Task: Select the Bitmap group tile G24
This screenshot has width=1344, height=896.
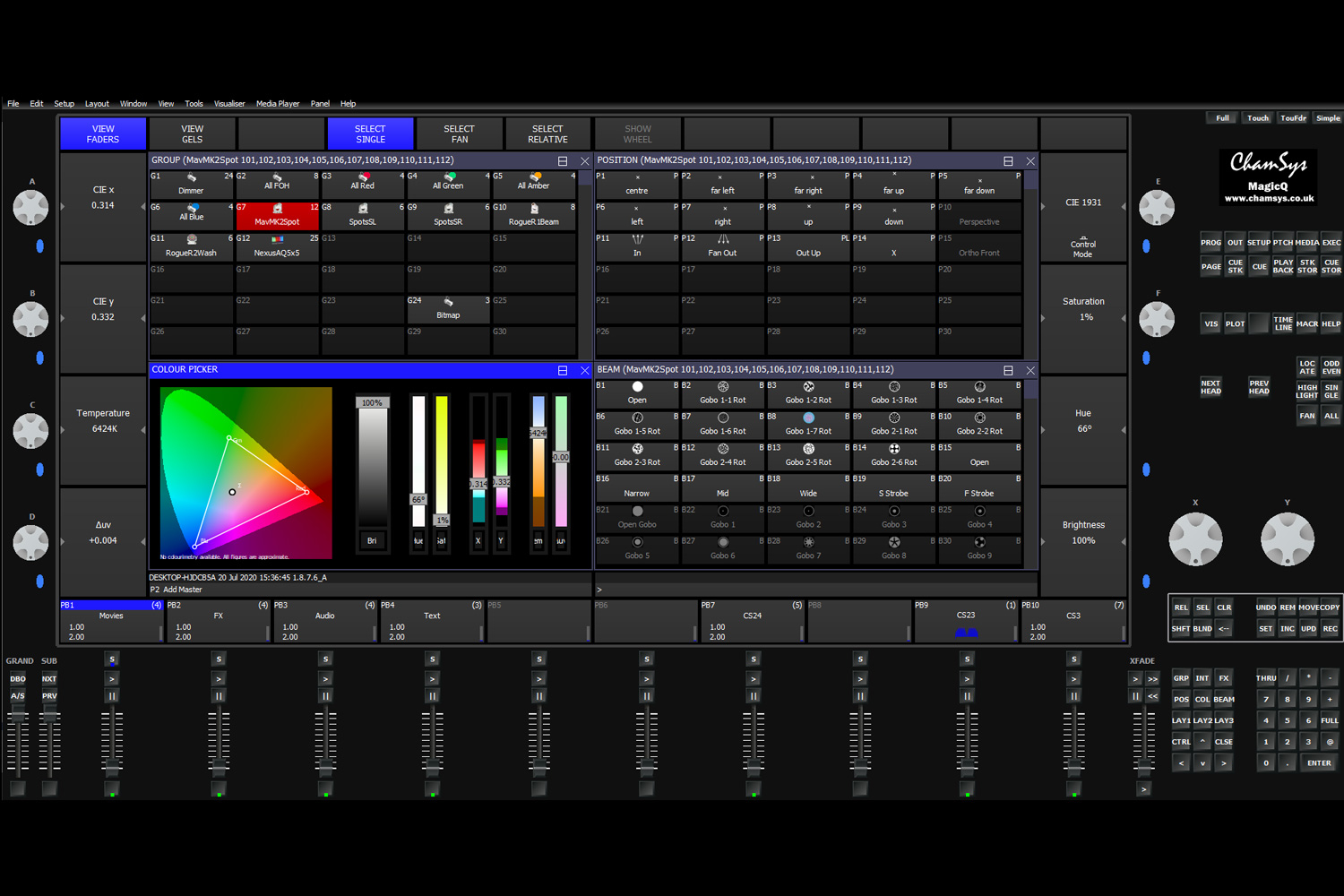Action: [448, 309]
